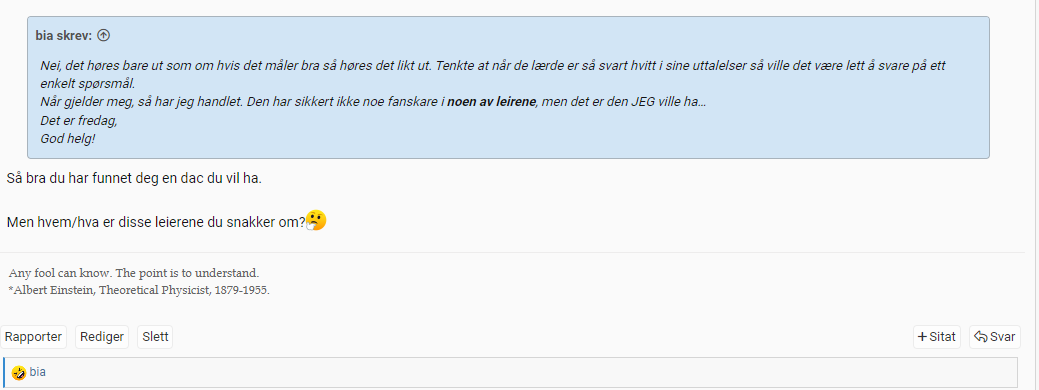Click the bold 'noen av leirene' text

[x=492, y=103]
